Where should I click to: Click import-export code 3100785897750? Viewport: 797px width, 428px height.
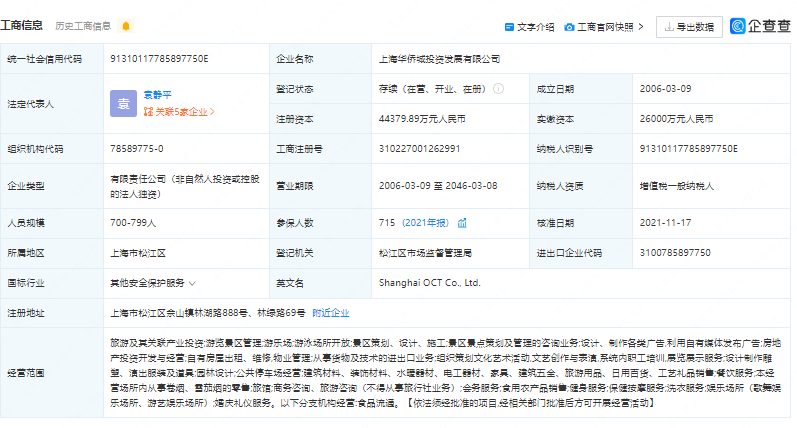675,253
